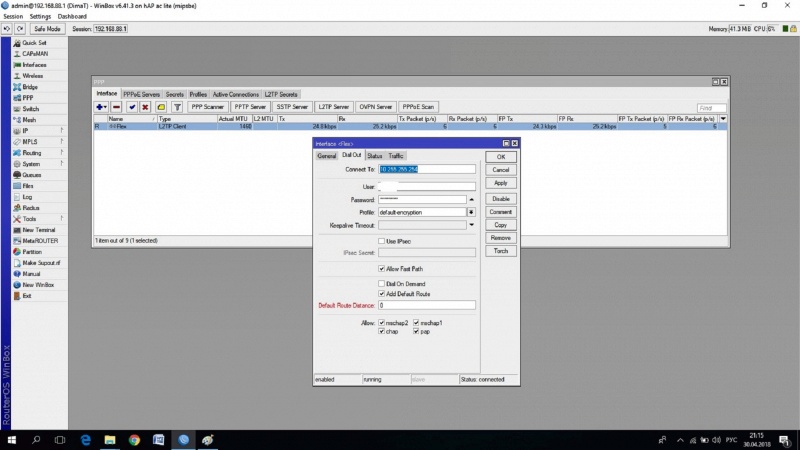This screenshot has height=450, width=800.
Task: Open the Profile dropdown list
Action: click(471, 212)
